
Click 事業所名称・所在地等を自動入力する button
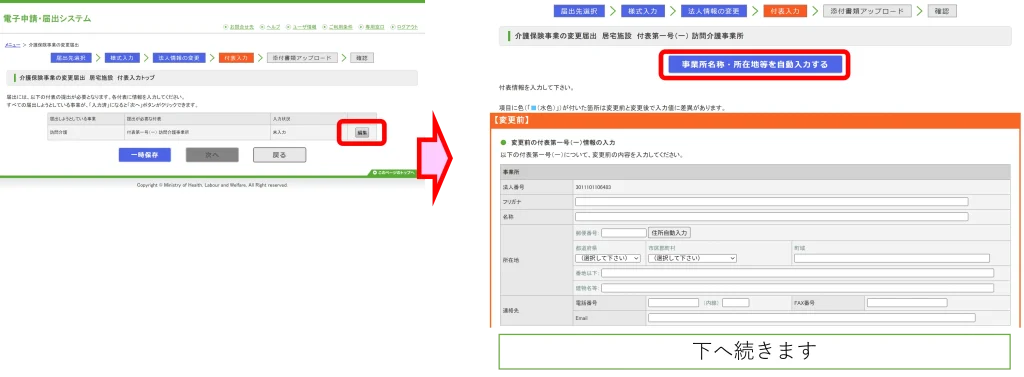click(x=754, y=65)
